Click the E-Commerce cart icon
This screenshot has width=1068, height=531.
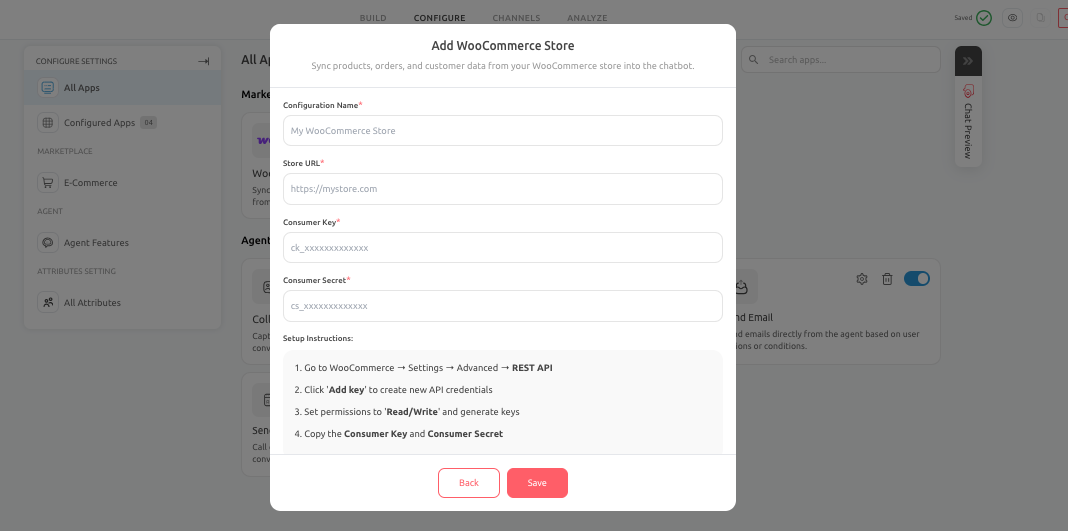[48, 183]
